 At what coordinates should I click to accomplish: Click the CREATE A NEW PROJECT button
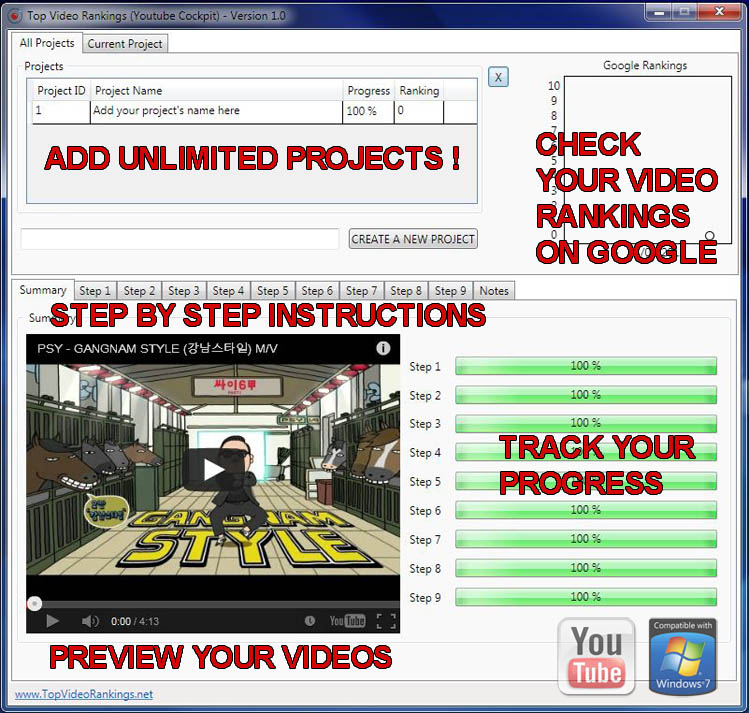point(413,239)
